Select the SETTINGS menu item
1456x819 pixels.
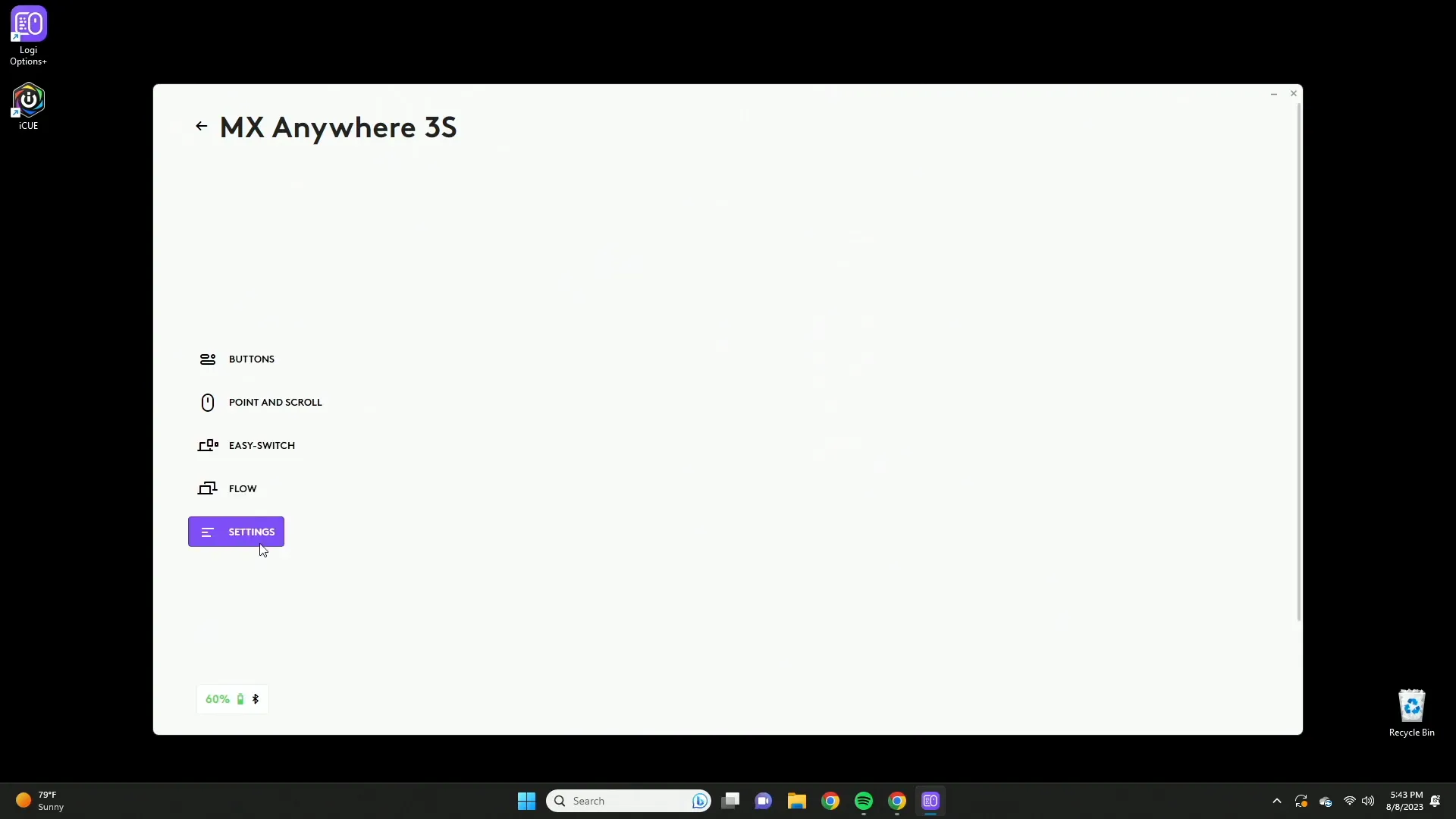236,532
